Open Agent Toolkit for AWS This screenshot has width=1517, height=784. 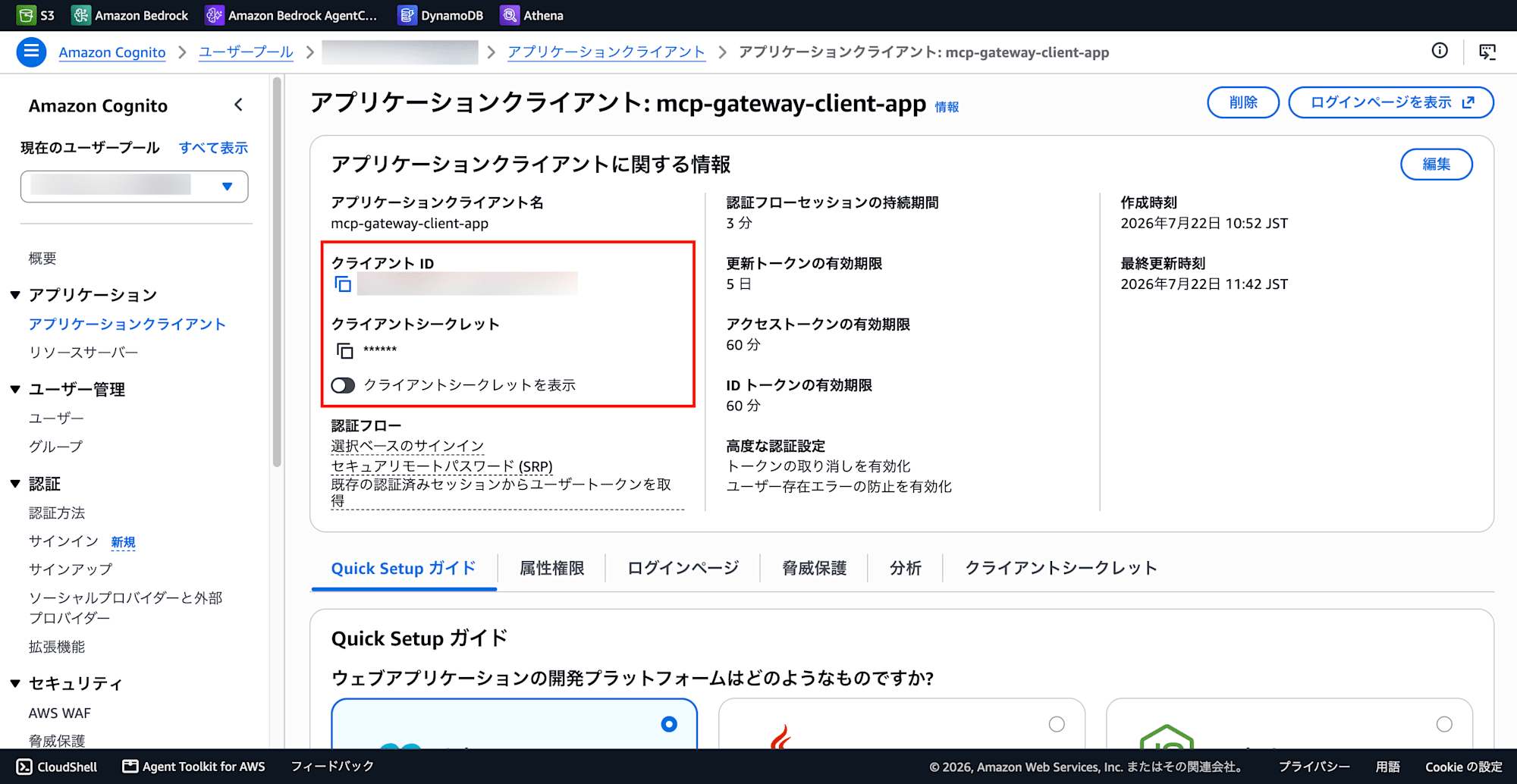(x=193, y=767)
